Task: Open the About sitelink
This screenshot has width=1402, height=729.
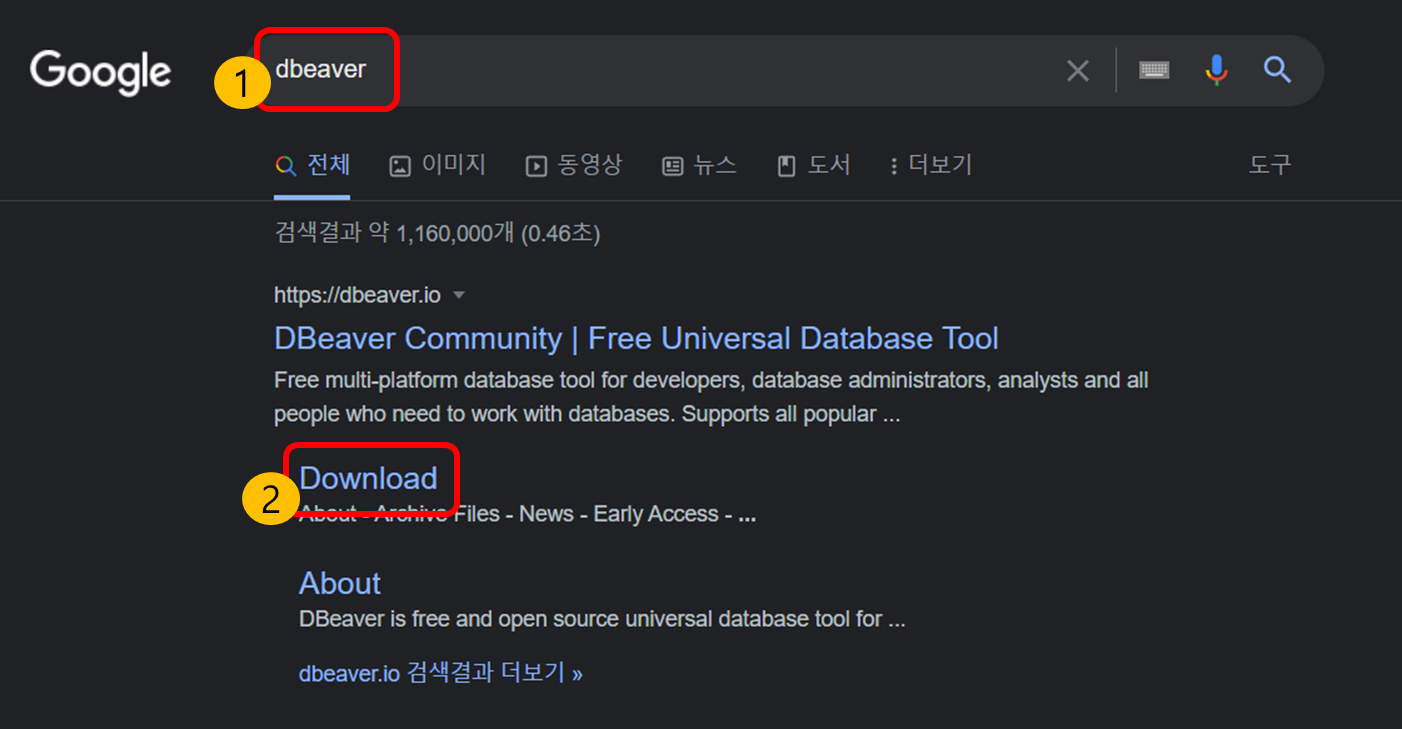Action: point(340,583)
